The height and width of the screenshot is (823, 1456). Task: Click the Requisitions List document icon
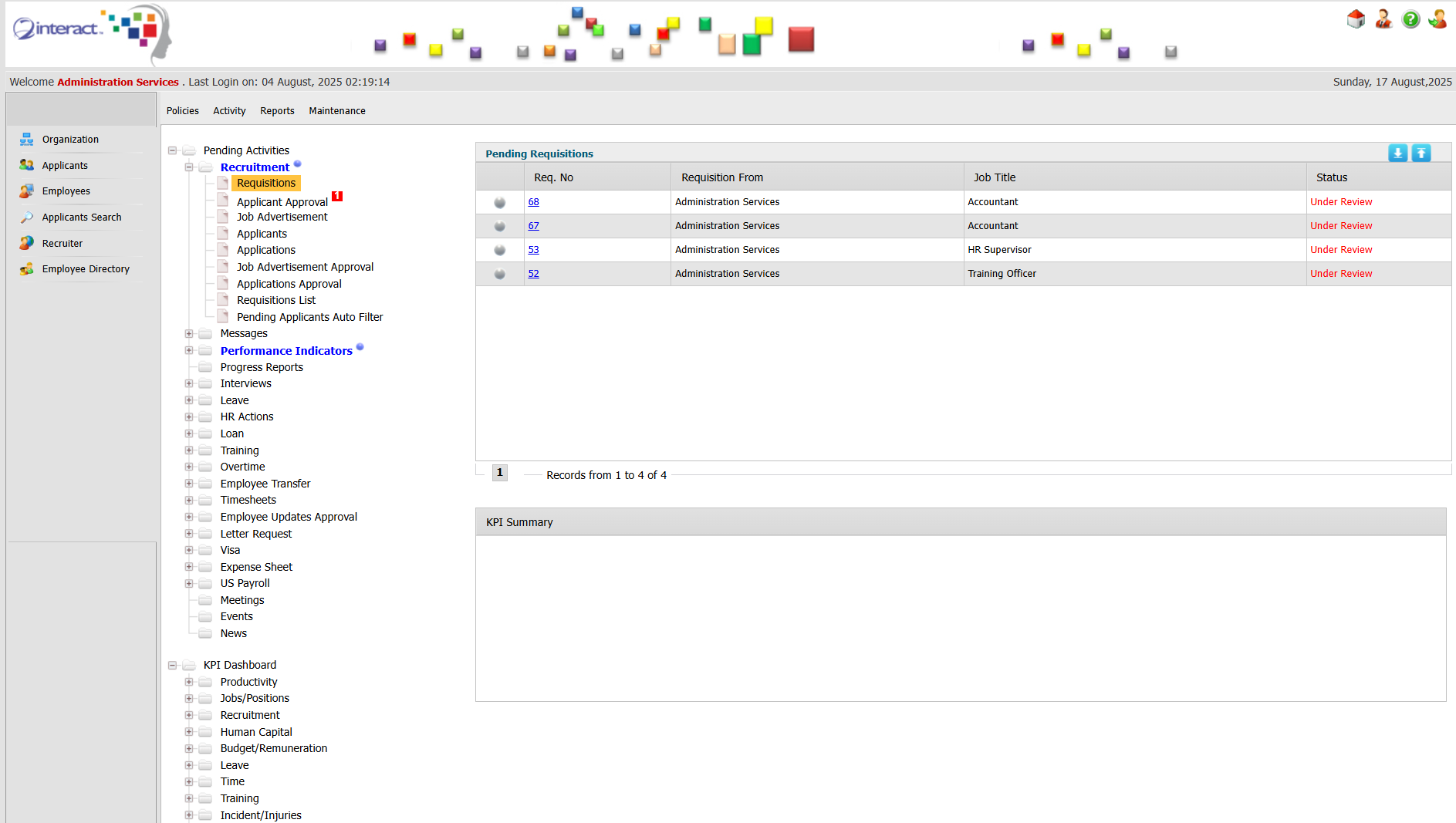point(223,300)
